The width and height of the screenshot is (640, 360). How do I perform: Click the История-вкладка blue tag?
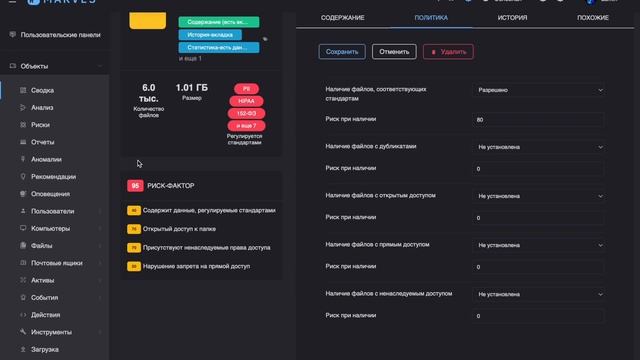pyautogui.click(x=210, y=35)
